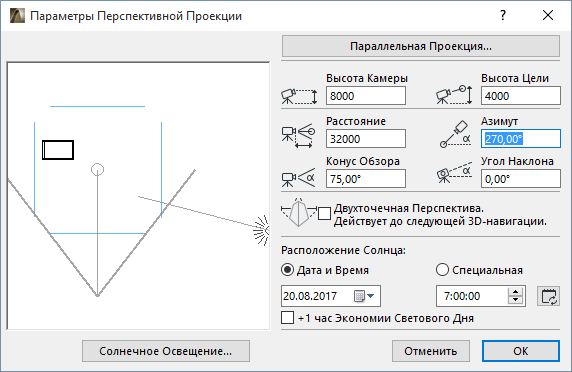Select Специальная radio button
Image resolution: width=572 pixels, height=372 pixels.
point(442,270)
